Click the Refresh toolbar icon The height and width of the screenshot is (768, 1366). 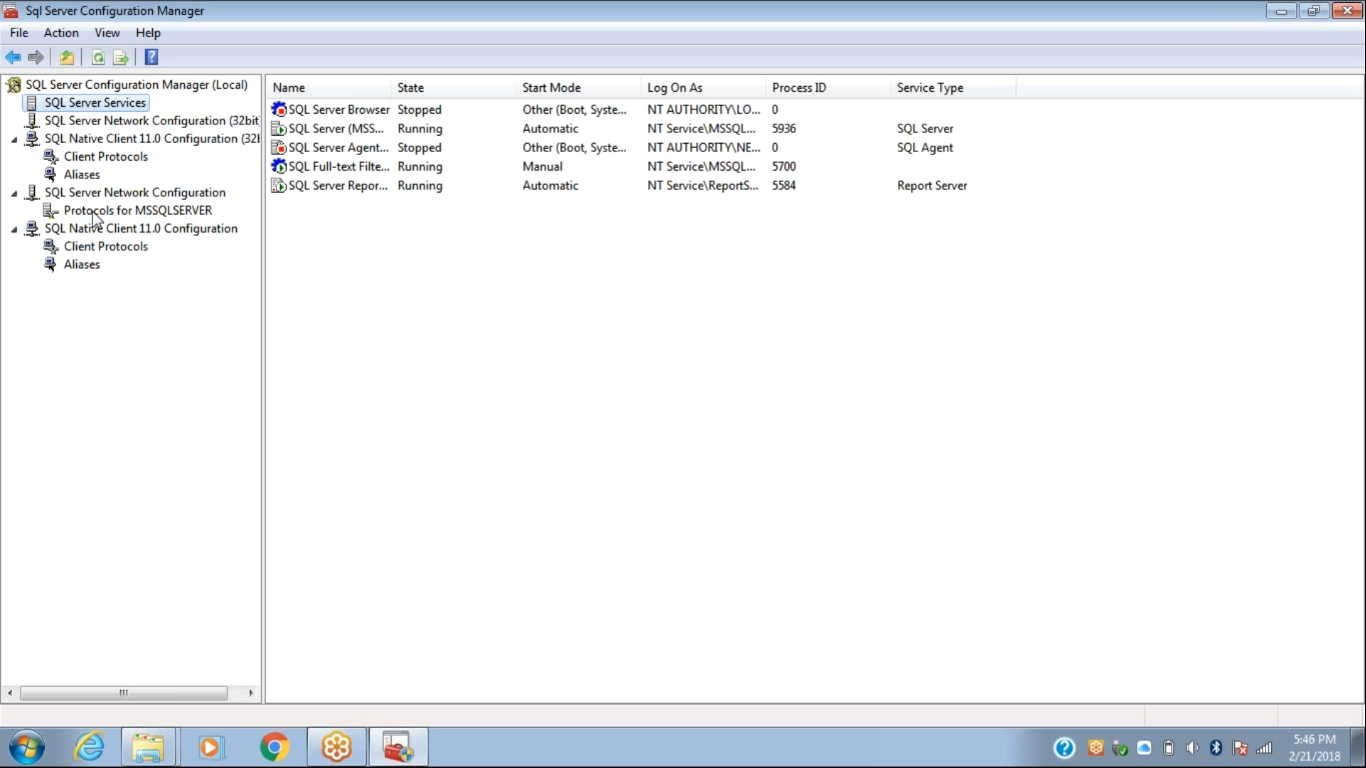(x=98, y=58)
